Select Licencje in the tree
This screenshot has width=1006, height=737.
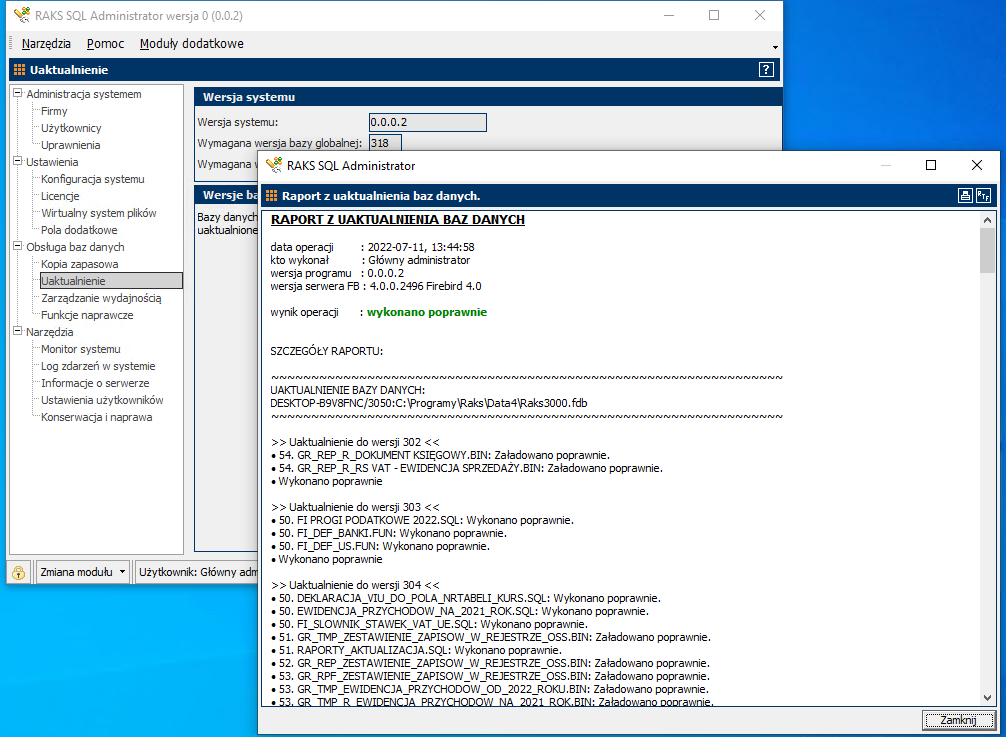click(60, 196)
